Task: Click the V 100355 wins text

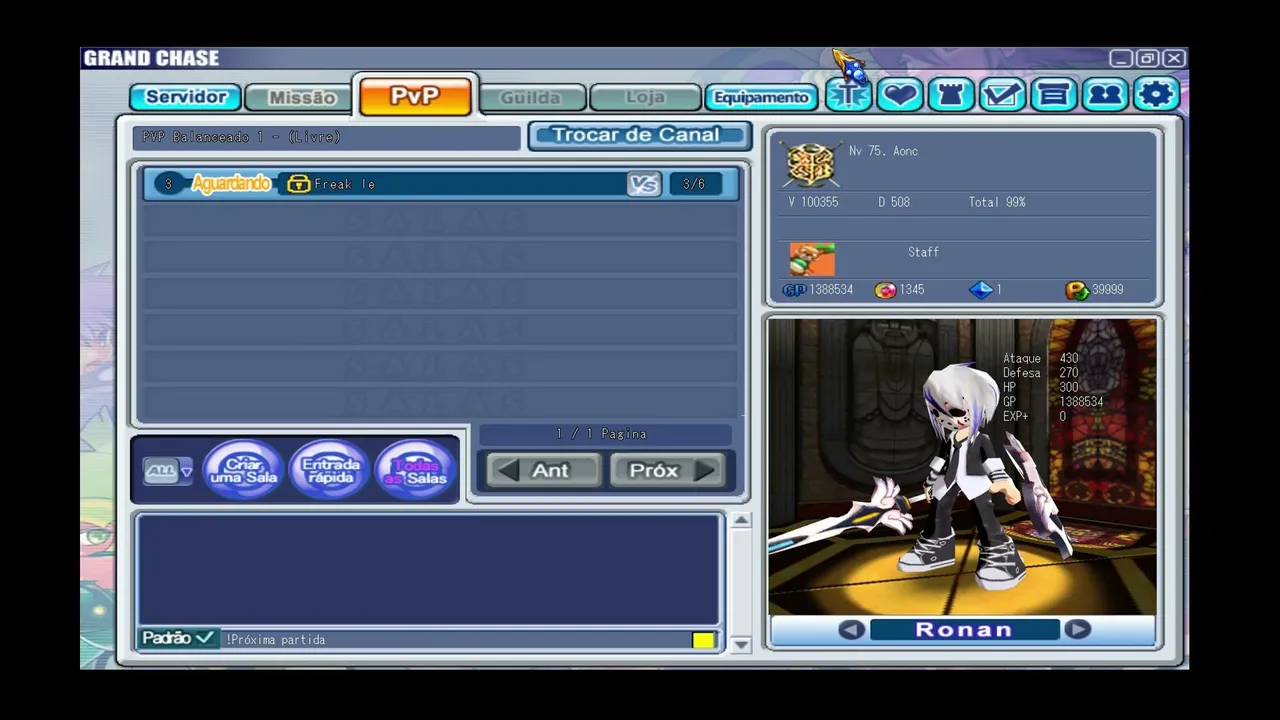Action: pyautogui.click(x=813, y=202)
